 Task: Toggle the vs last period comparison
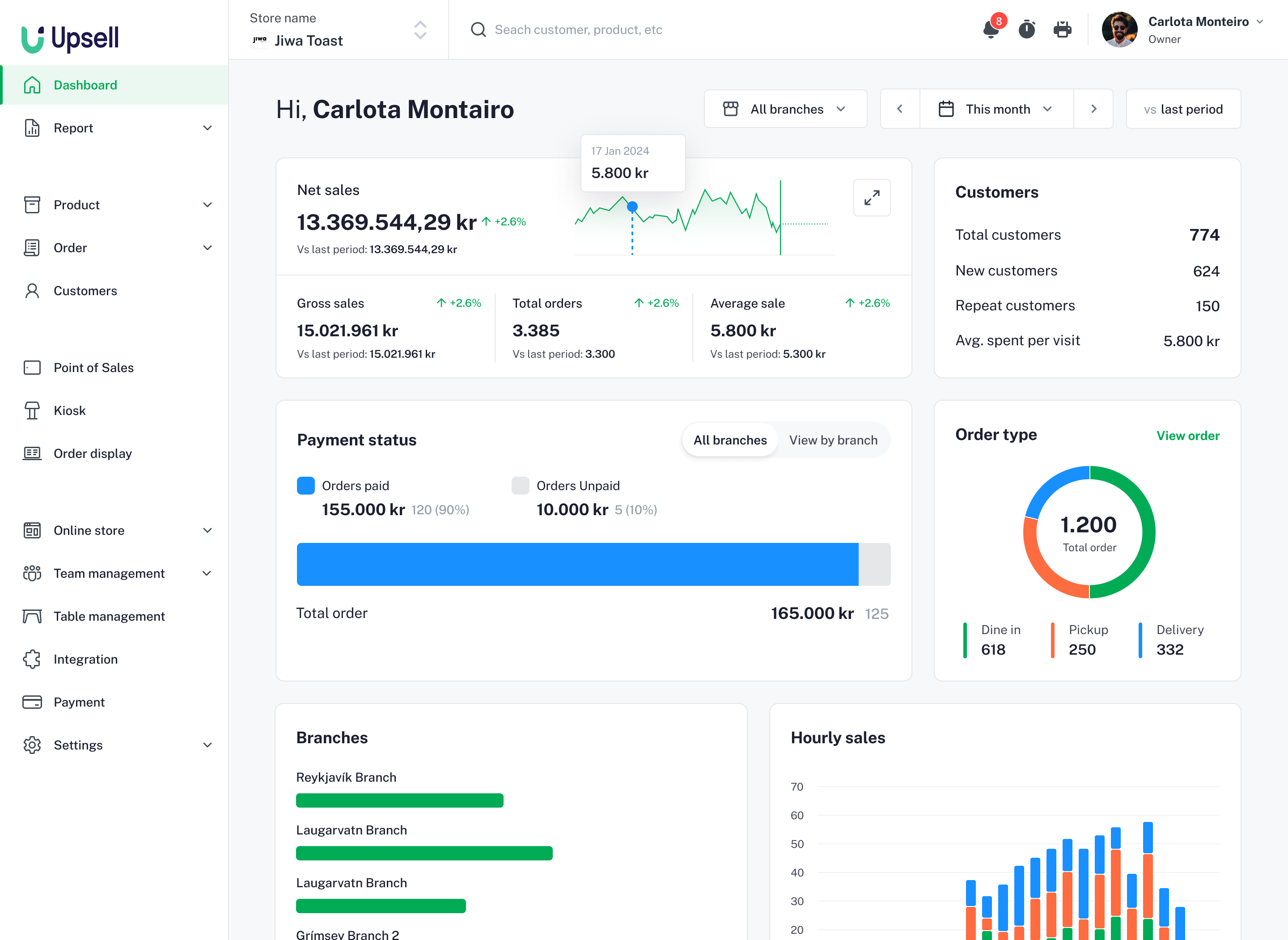(x=1183, y=109)
